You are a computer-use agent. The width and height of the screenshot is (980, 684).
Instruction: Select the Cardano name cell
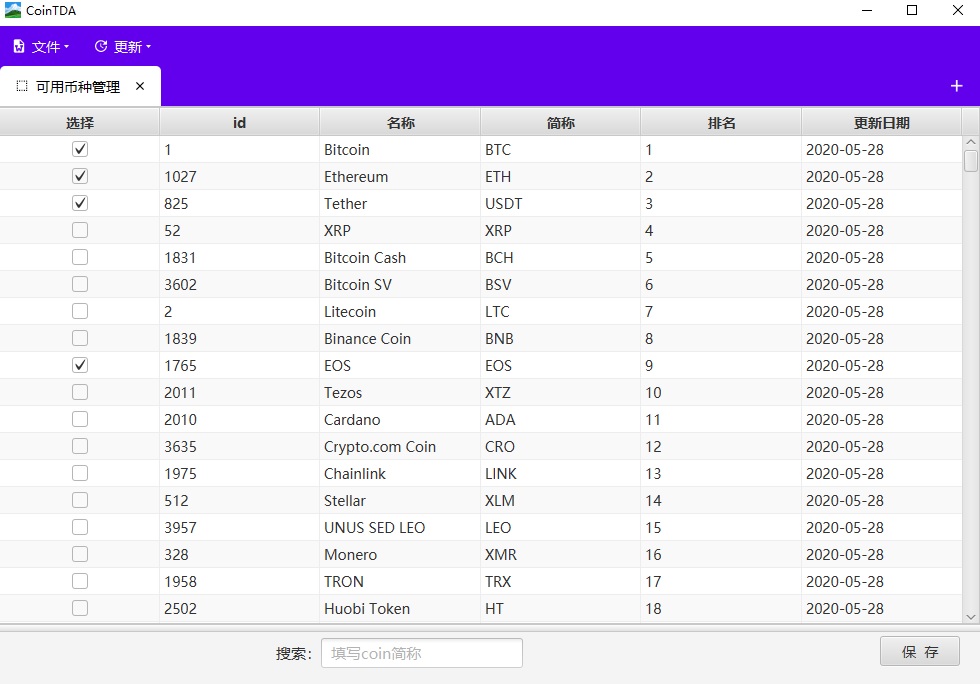point(400,419)
